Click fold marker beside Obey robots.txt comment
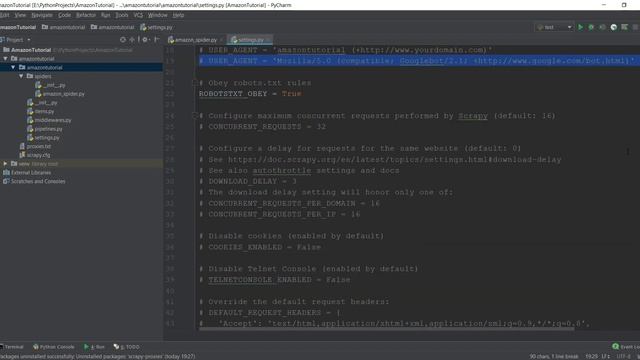 195,83
